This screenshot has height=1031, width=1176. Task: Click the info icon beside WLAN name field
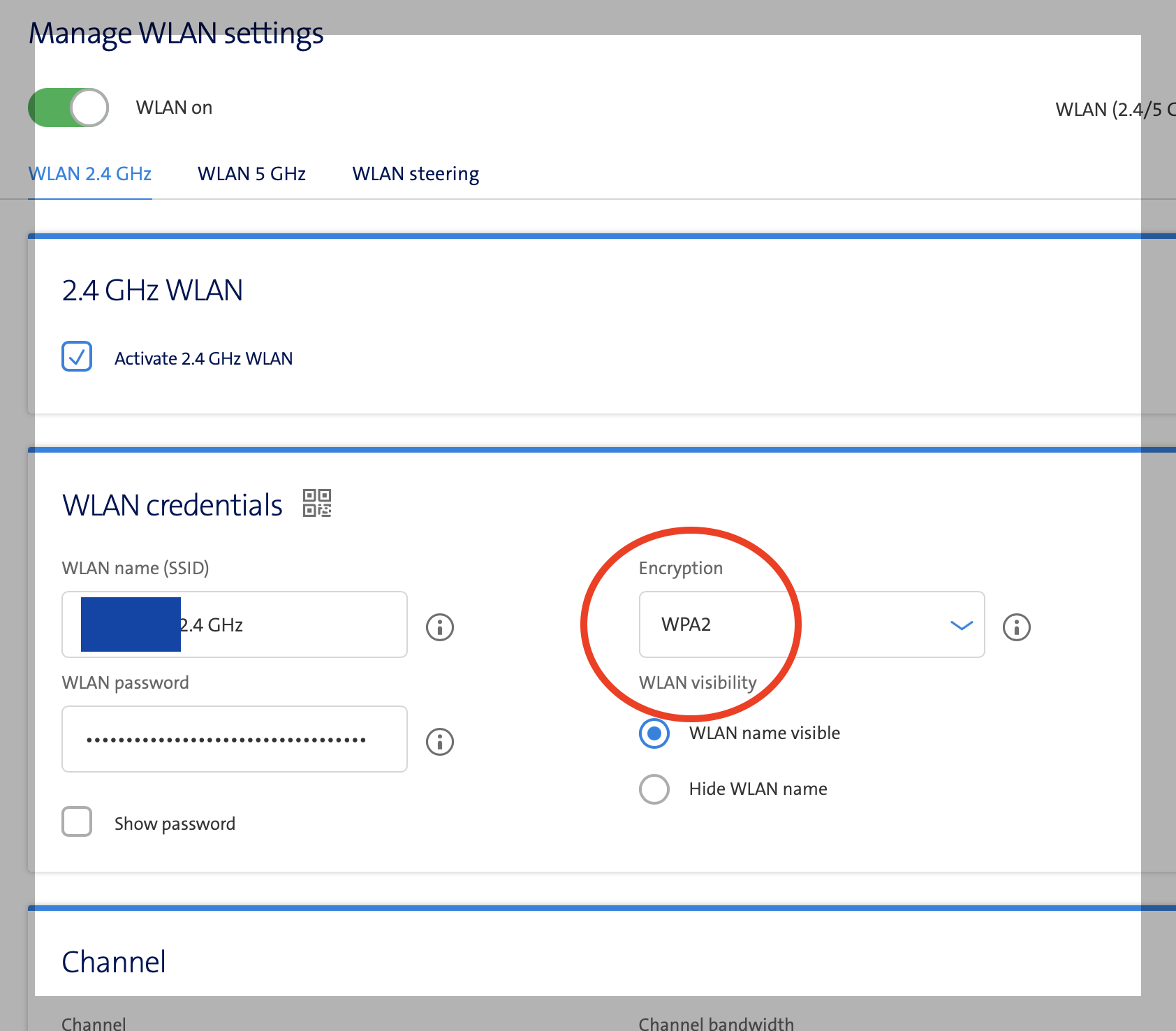coord(440,627)
